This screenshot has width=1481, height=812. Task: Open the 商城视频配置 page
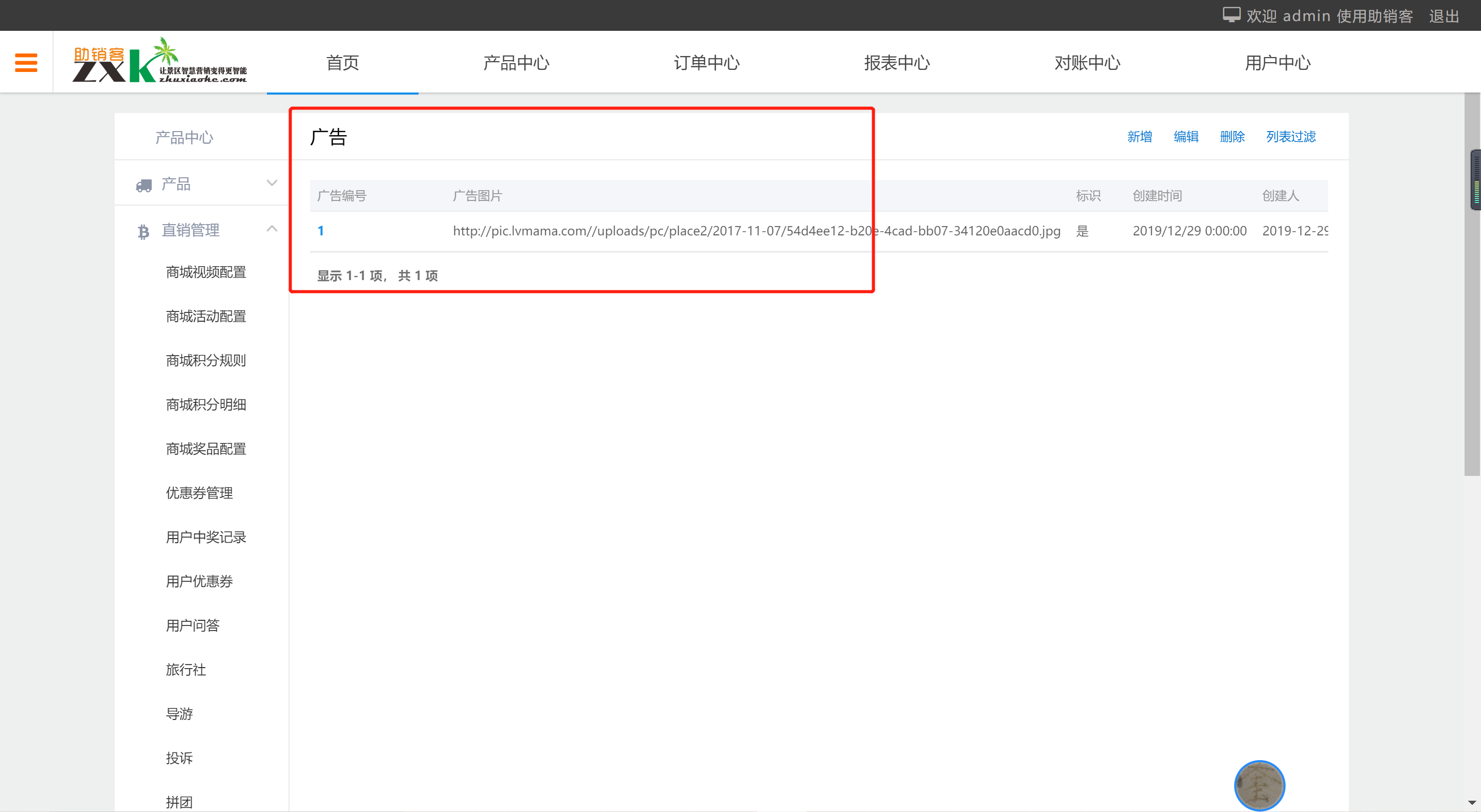tap(205, 272)
